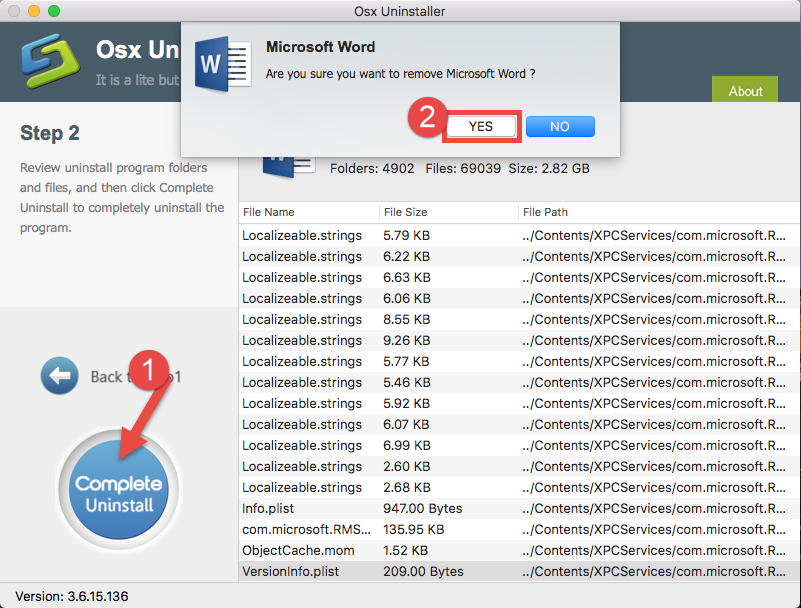The width and height of the screenshot is (801, 608).
Task: Confirm removal by clicking YES
Action: pos(481,126)
